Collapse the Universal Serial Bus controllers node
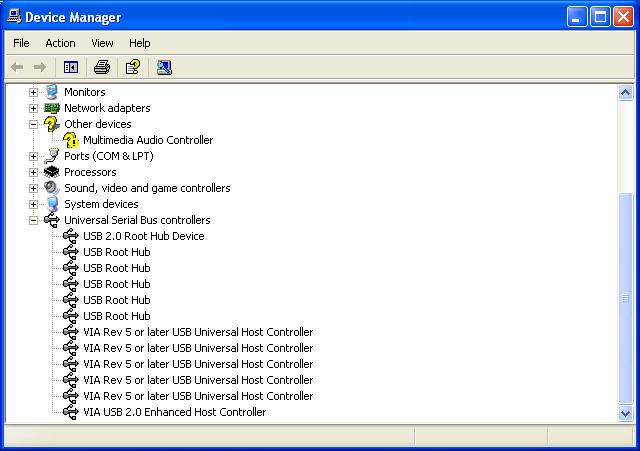The height and width of the screenshot is (451, 640). [33, 220]
